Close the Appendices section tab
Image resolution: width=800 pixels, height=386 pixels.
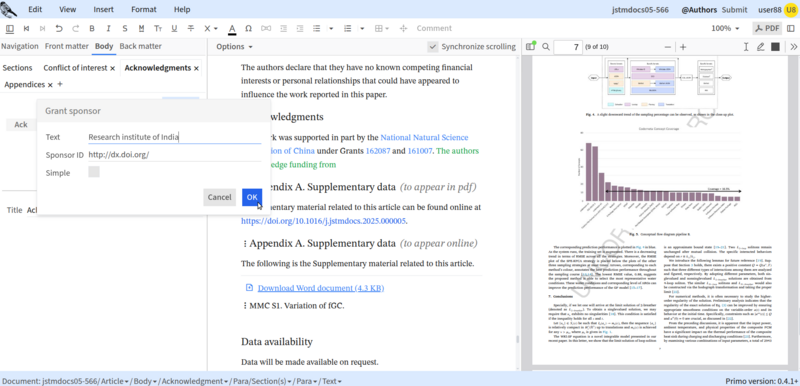[50, 85]
